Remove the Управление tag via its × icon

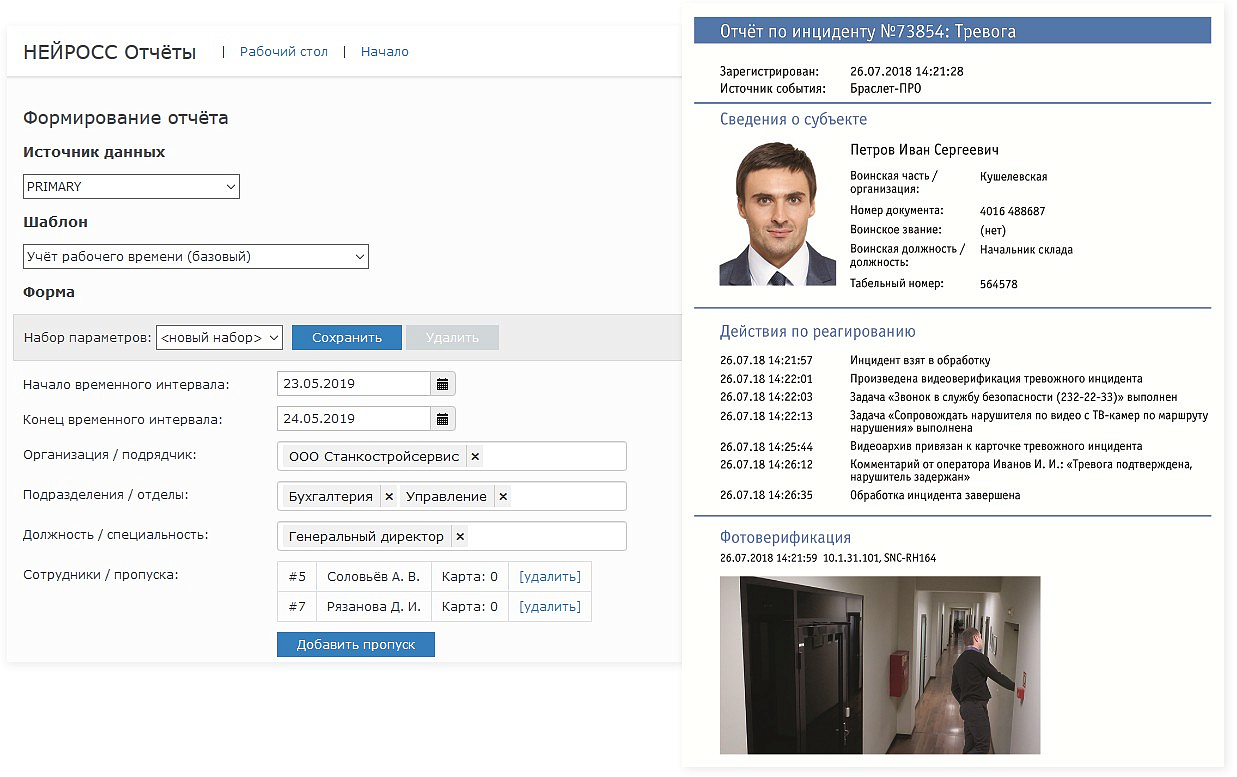click(x=502, y=495)
